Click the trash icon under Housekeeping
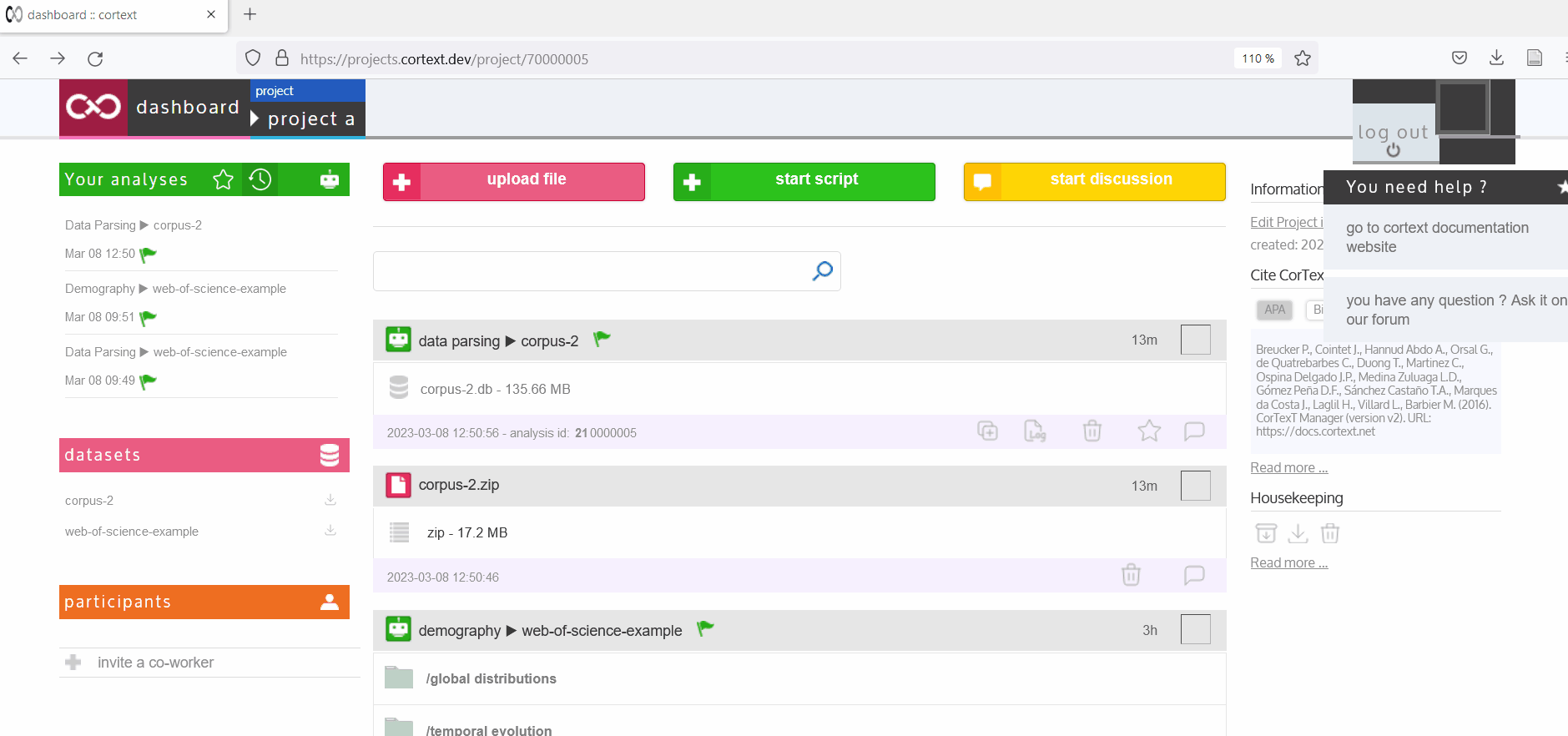The width and height of the screenshot is (1568, 736). [x=1330, y=532]
